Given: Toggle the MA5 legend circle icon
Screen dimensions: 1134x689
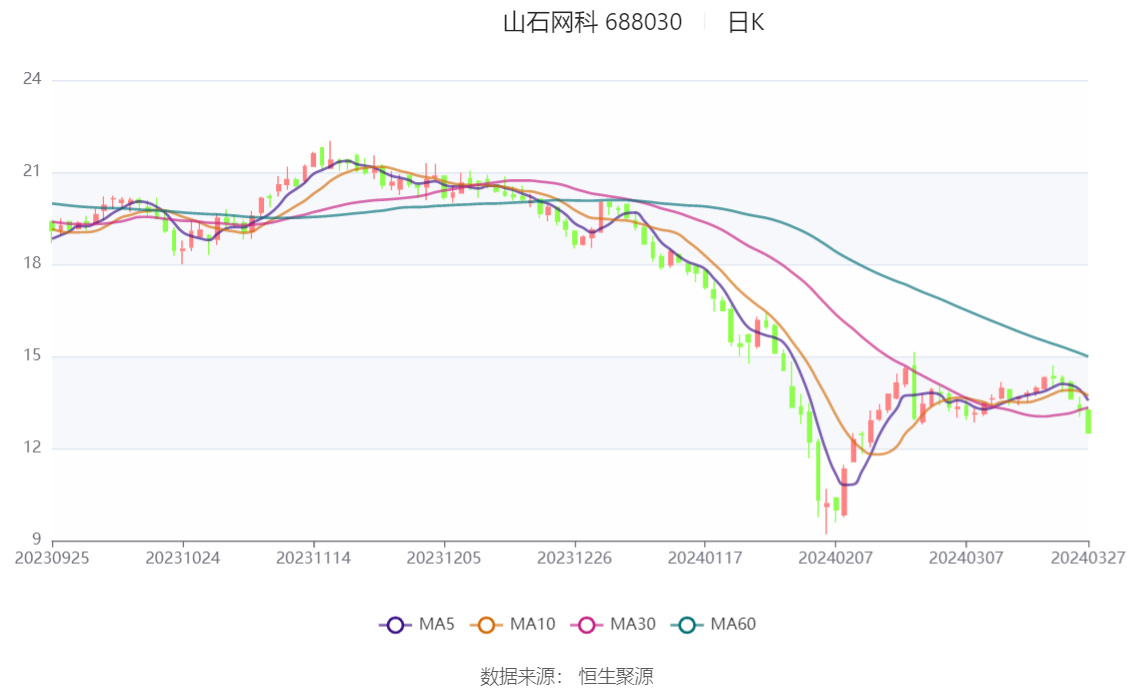Looking at the screenshot, I should point(395,625).
